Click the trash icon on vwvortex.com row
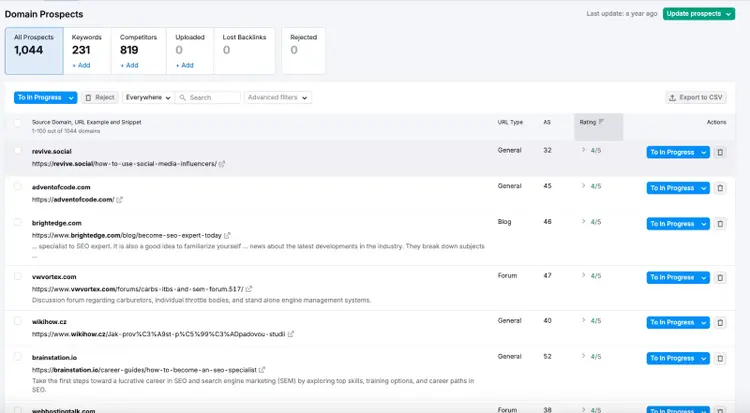The image size is (750, 413). click(720, 278)
